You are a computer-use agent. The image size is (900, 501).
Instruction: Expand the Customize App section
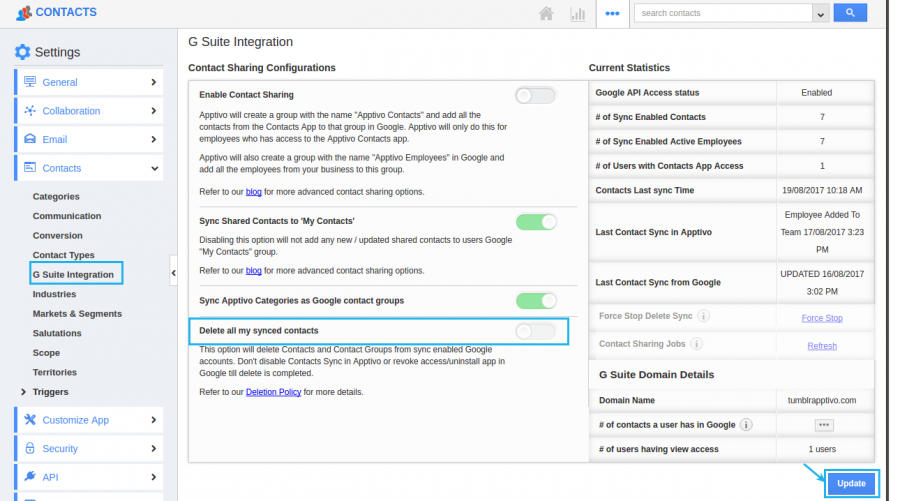(x=153, y=420)
